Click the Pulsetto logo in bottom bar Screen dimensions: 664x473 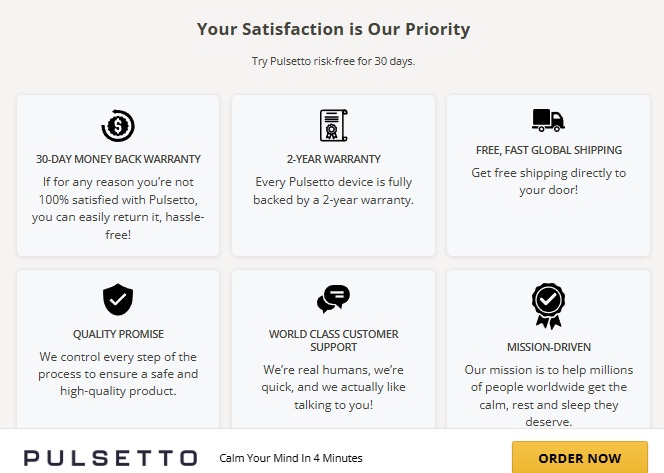(x=110, y=458)
